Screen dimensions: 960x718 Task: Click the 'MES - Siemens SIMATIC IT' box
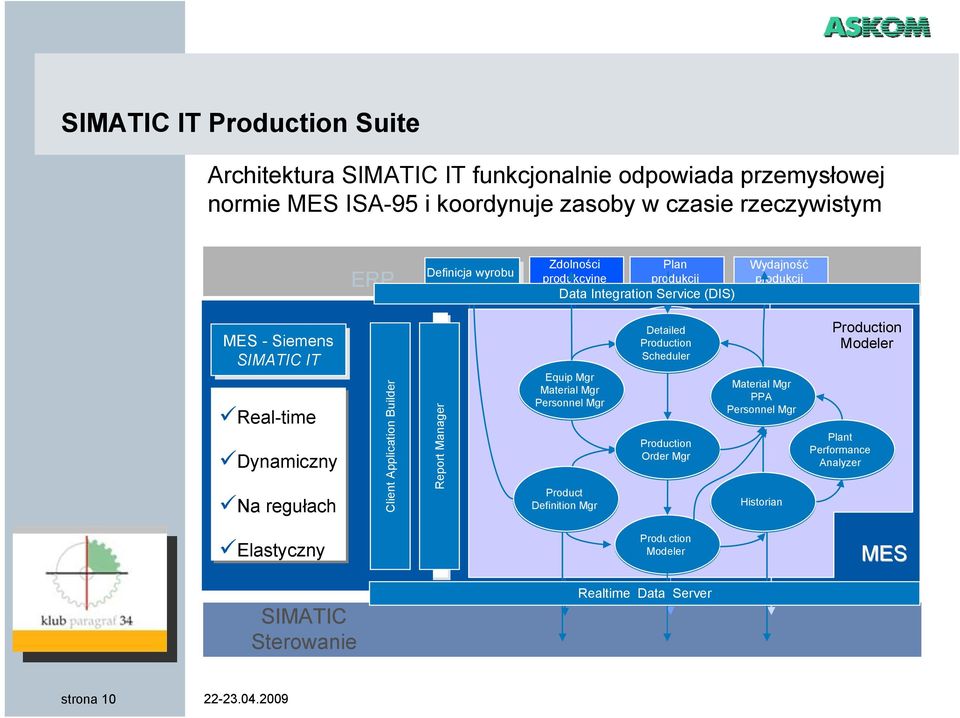point(279,350)
